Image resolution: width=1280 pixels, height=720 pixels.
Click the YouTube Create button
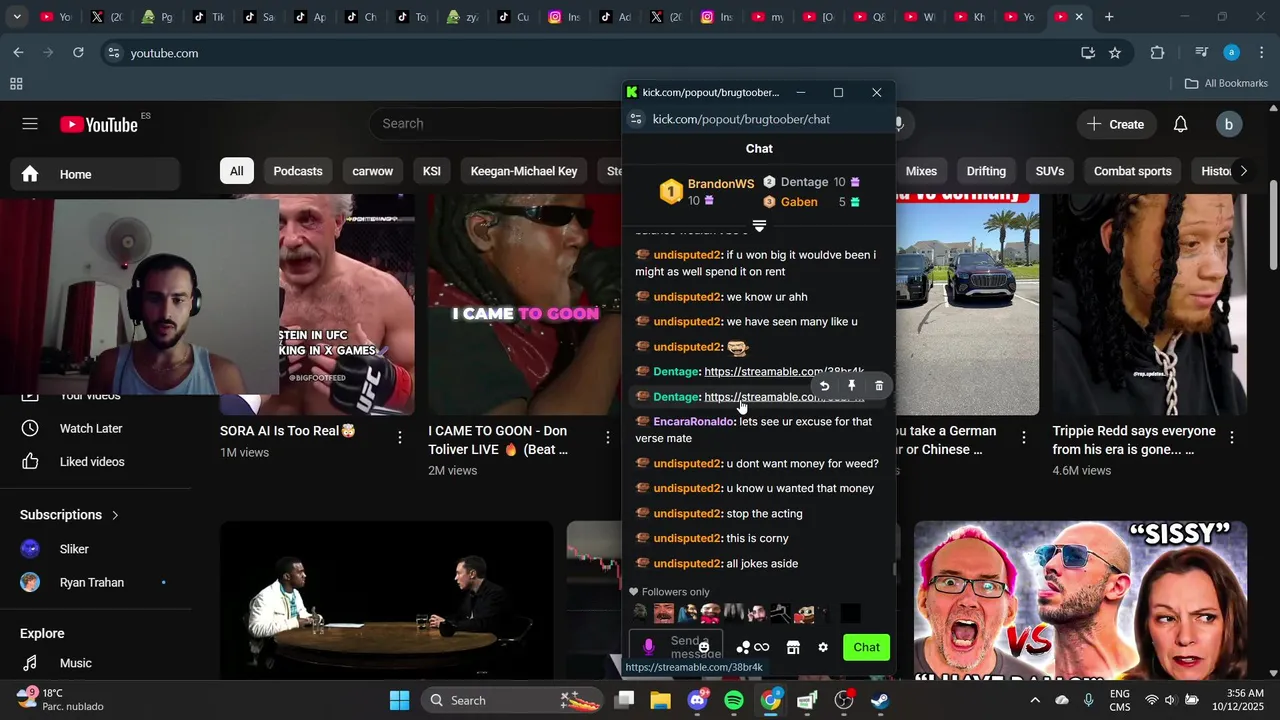tap(1116, 124)
